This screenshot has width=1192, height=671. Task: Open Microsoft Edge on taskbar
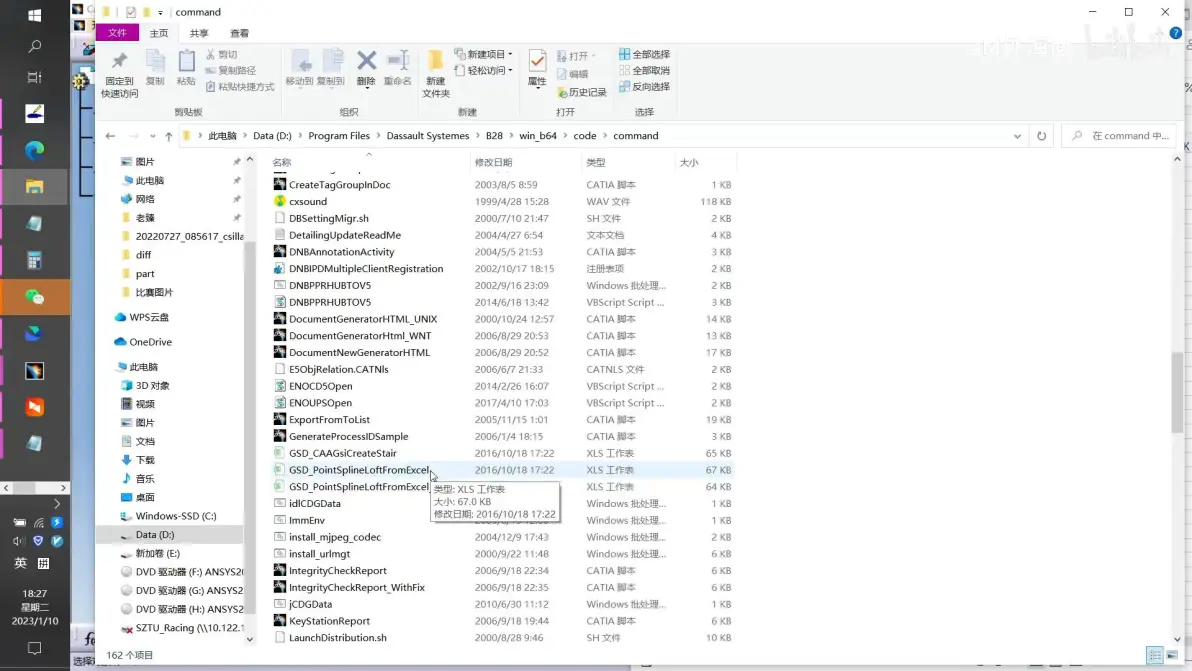pos(34,150)
